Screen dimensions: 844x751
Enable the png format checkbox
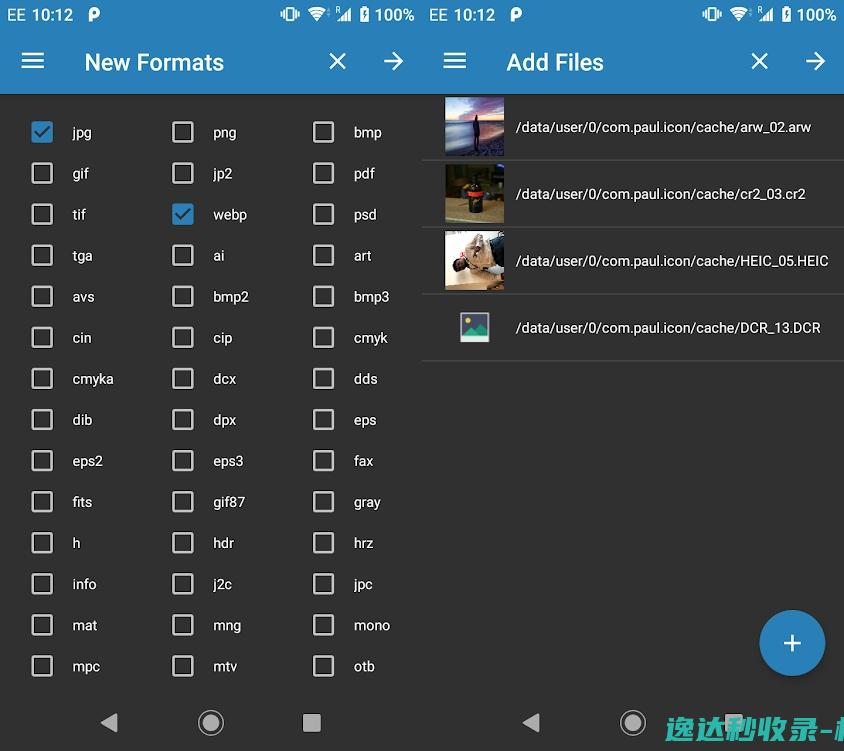[x=182, y=132]
